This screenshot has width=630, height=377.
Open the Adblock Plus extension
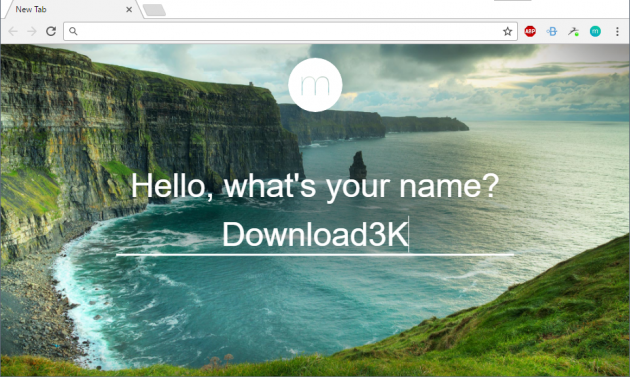[530, 31]
